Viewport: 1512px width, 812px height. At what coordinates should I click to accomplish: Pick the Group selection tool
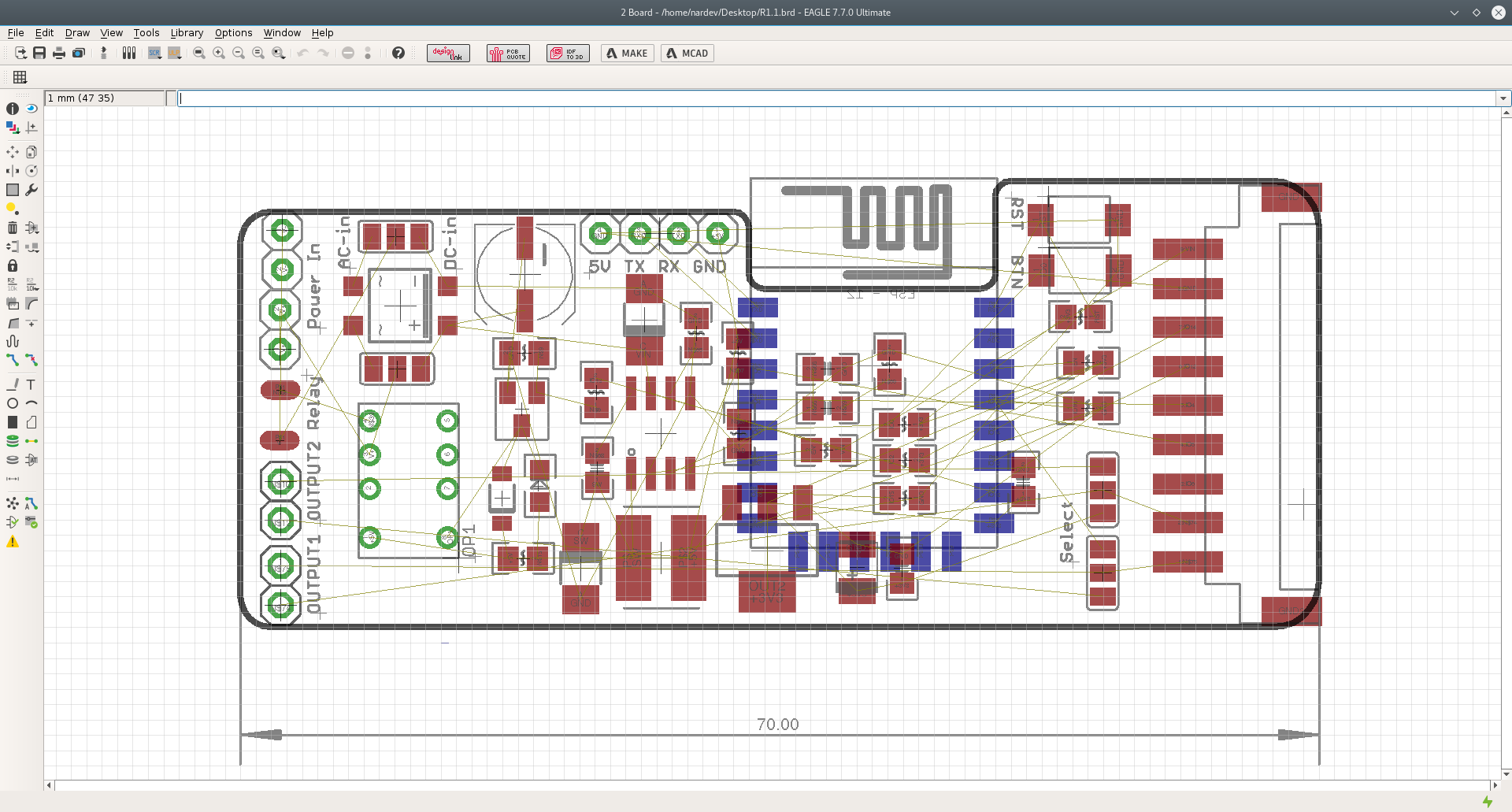click(x=13, y=190)
